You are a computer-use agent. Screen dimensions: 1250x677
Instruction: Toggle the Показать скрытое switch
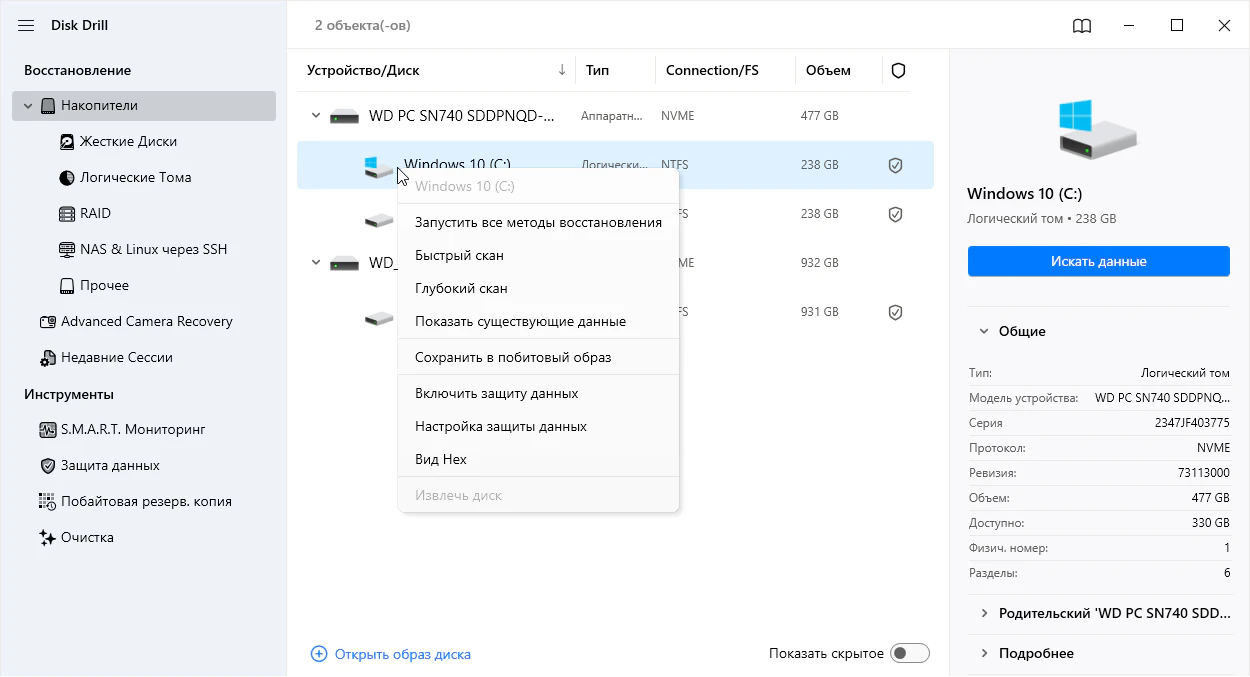[910, 653]
